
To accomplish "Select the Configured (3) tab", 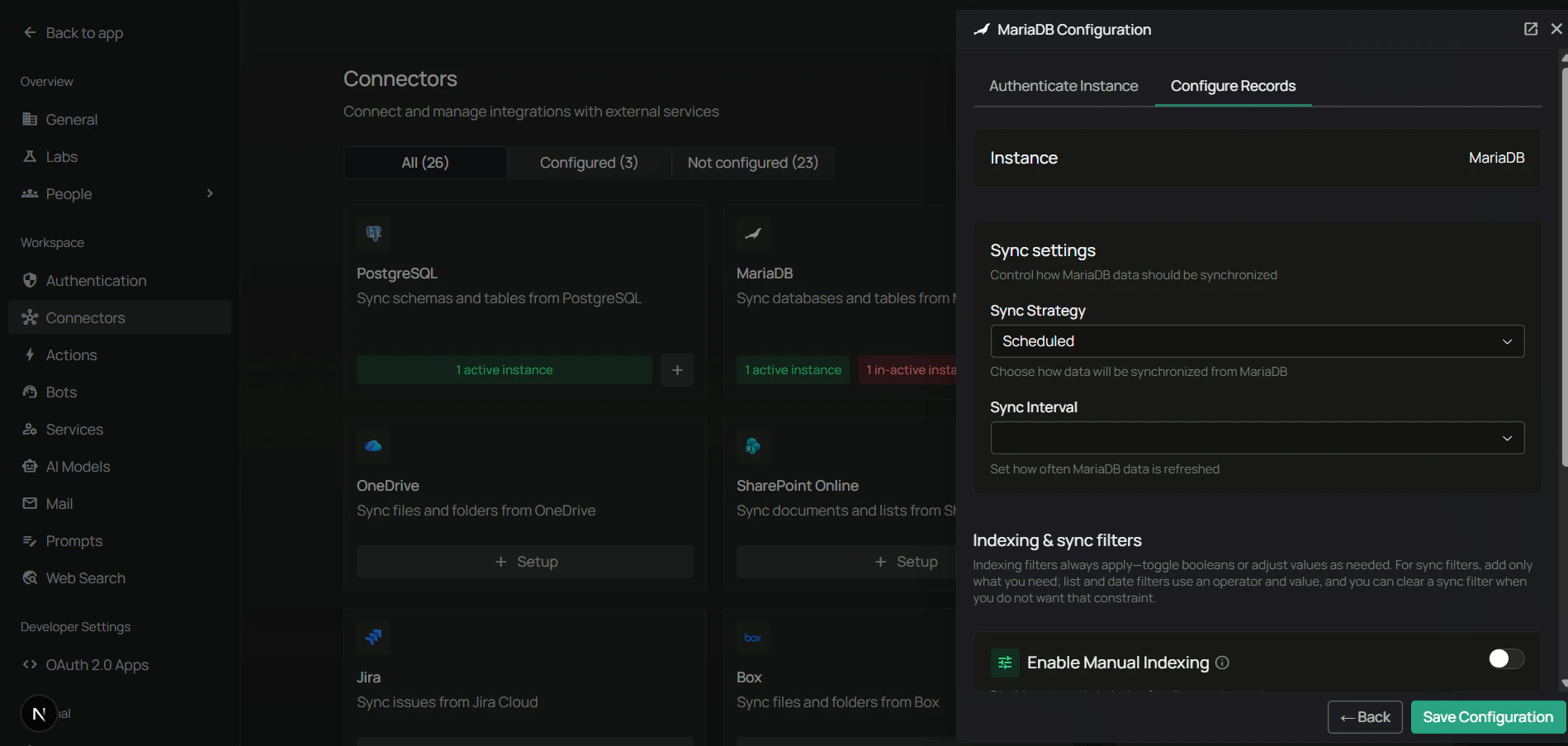I will click(589, 163).
